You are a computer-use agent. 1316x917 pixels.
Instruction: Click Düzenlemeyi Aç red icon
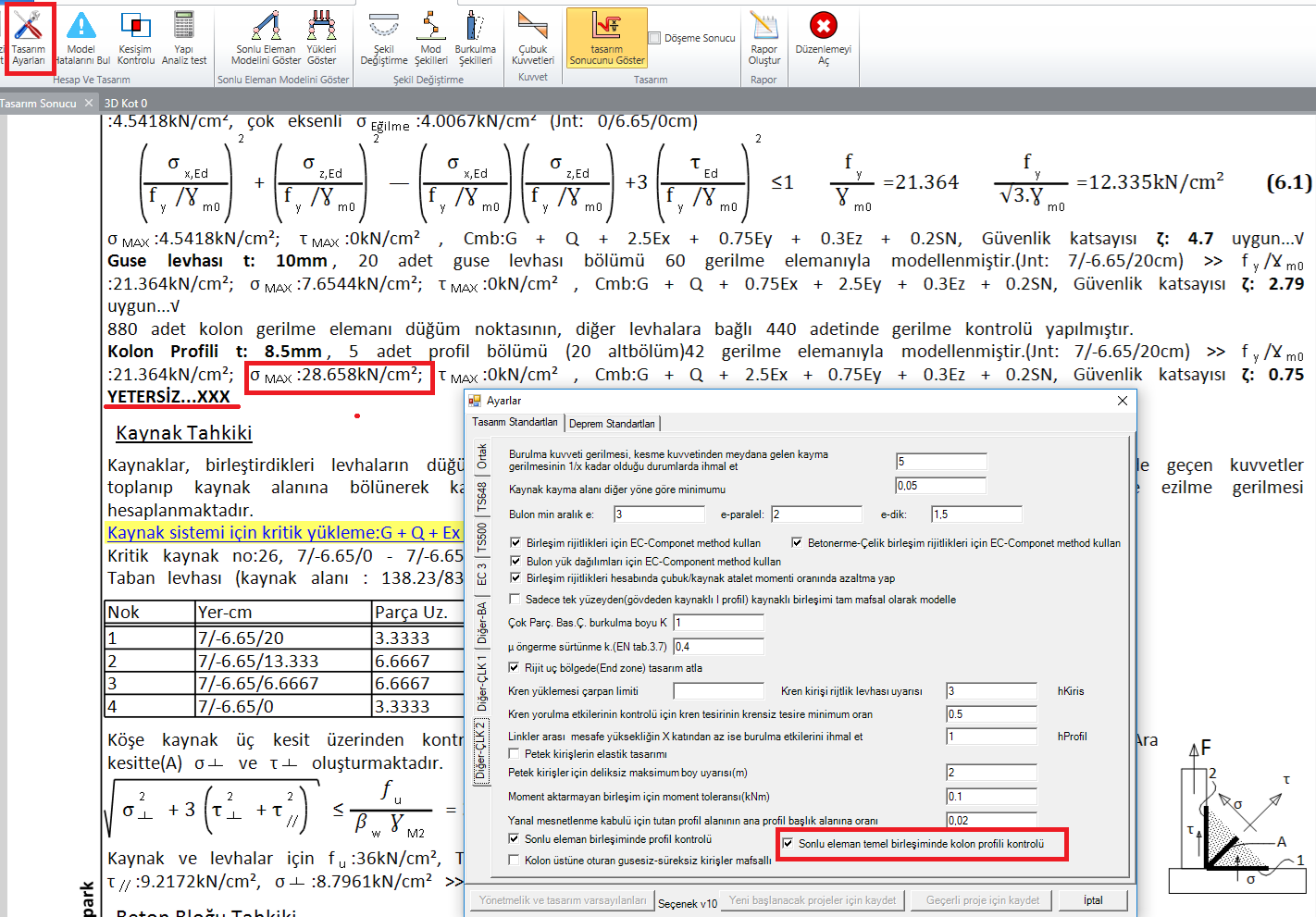(x=823, y=38)
